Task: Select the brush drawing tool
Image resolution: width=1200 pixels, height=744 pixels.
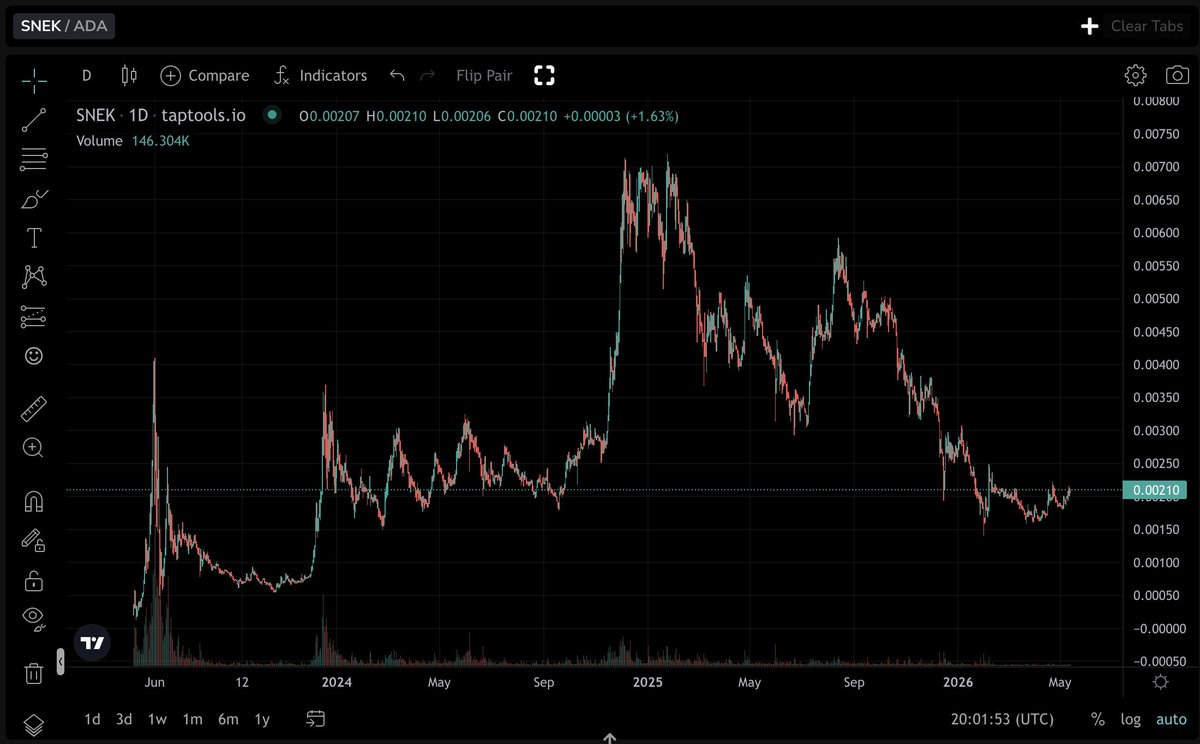Action: pos(34,199)
